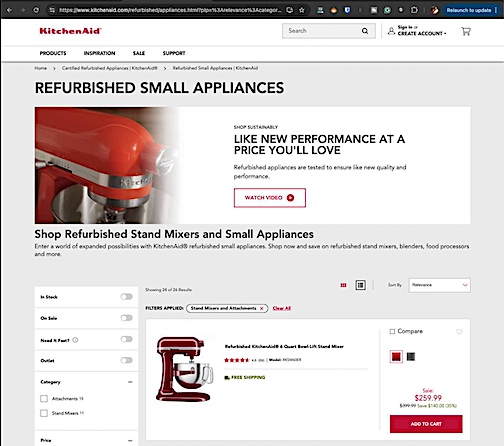Open Certified Refurbished Appliances breadcrumb
This screenshot has height=446, width=504.
coord(110,68)
